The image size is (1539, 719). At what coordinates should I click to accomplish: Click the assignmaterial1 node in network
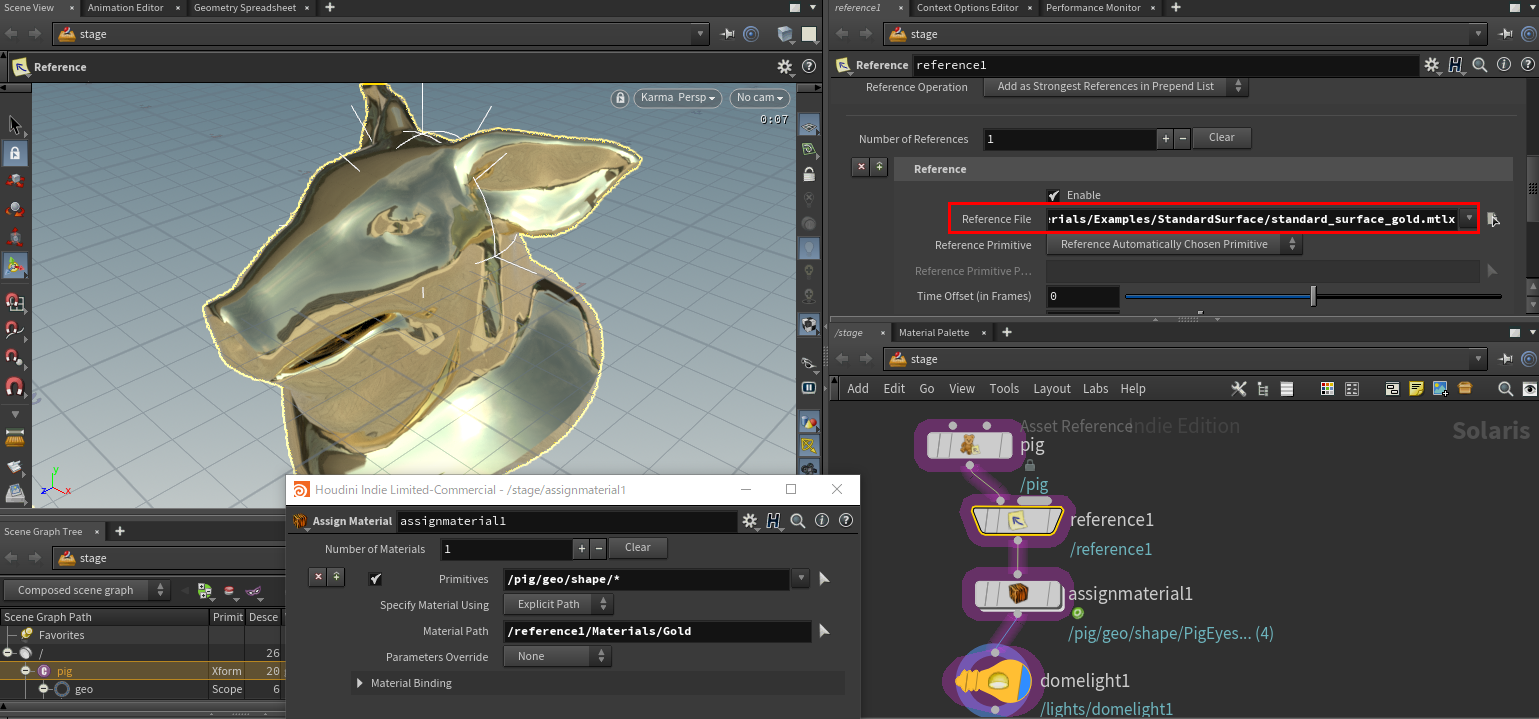point(1017,595)
